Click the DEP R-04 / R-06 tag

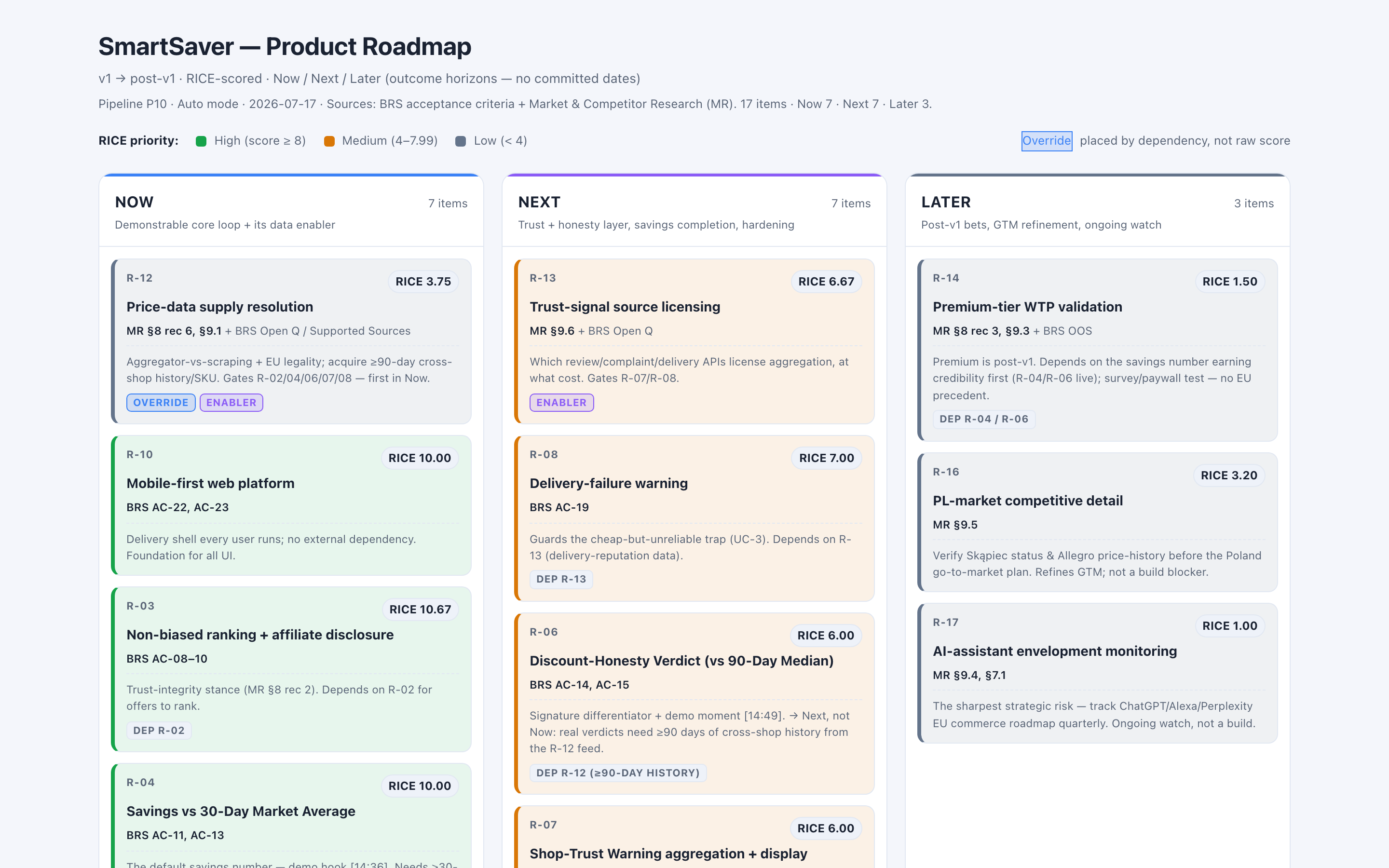pyautogui.click(x=983, y=419)
